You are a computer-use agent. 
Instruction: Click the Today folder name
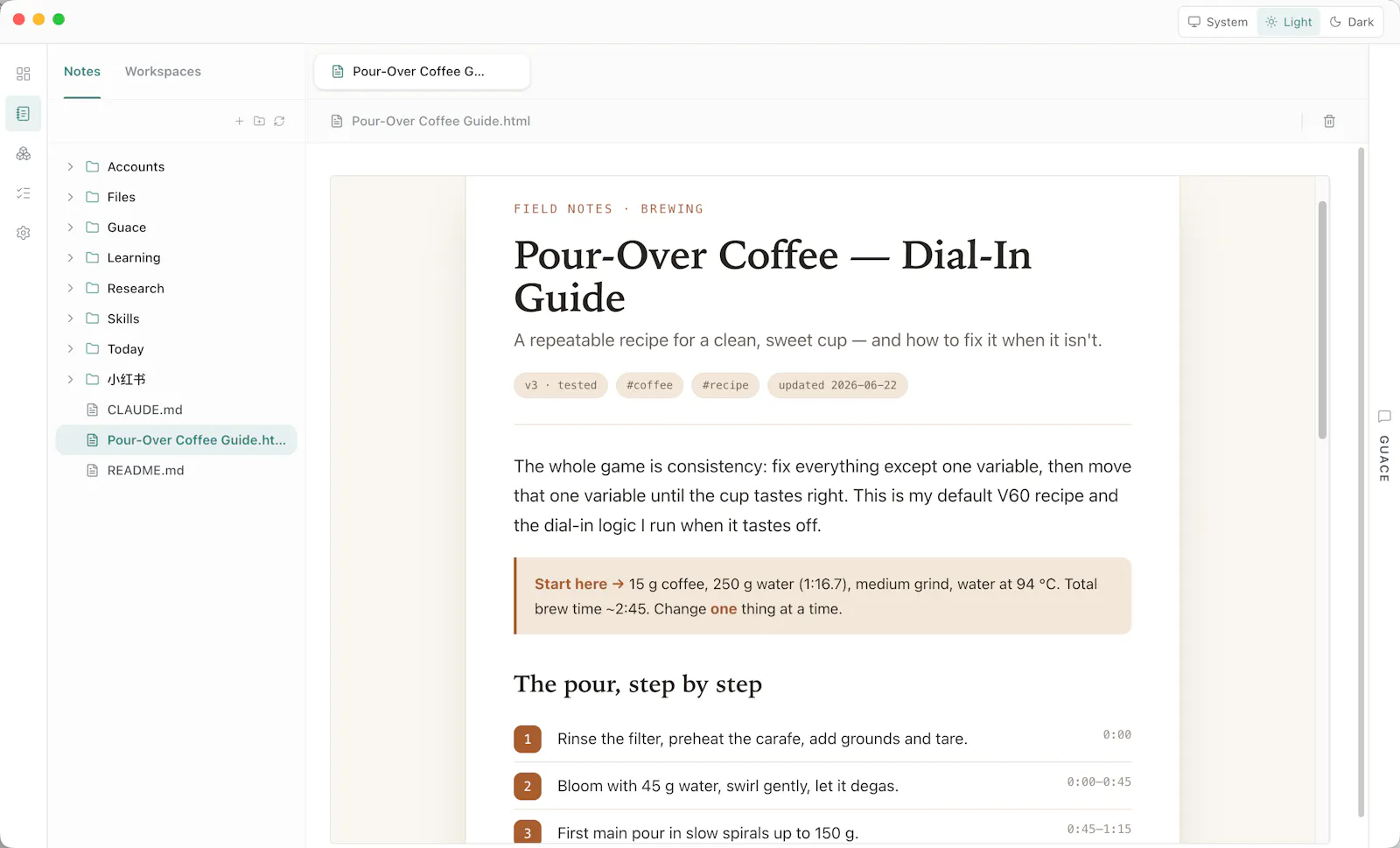tap(125, 349)
